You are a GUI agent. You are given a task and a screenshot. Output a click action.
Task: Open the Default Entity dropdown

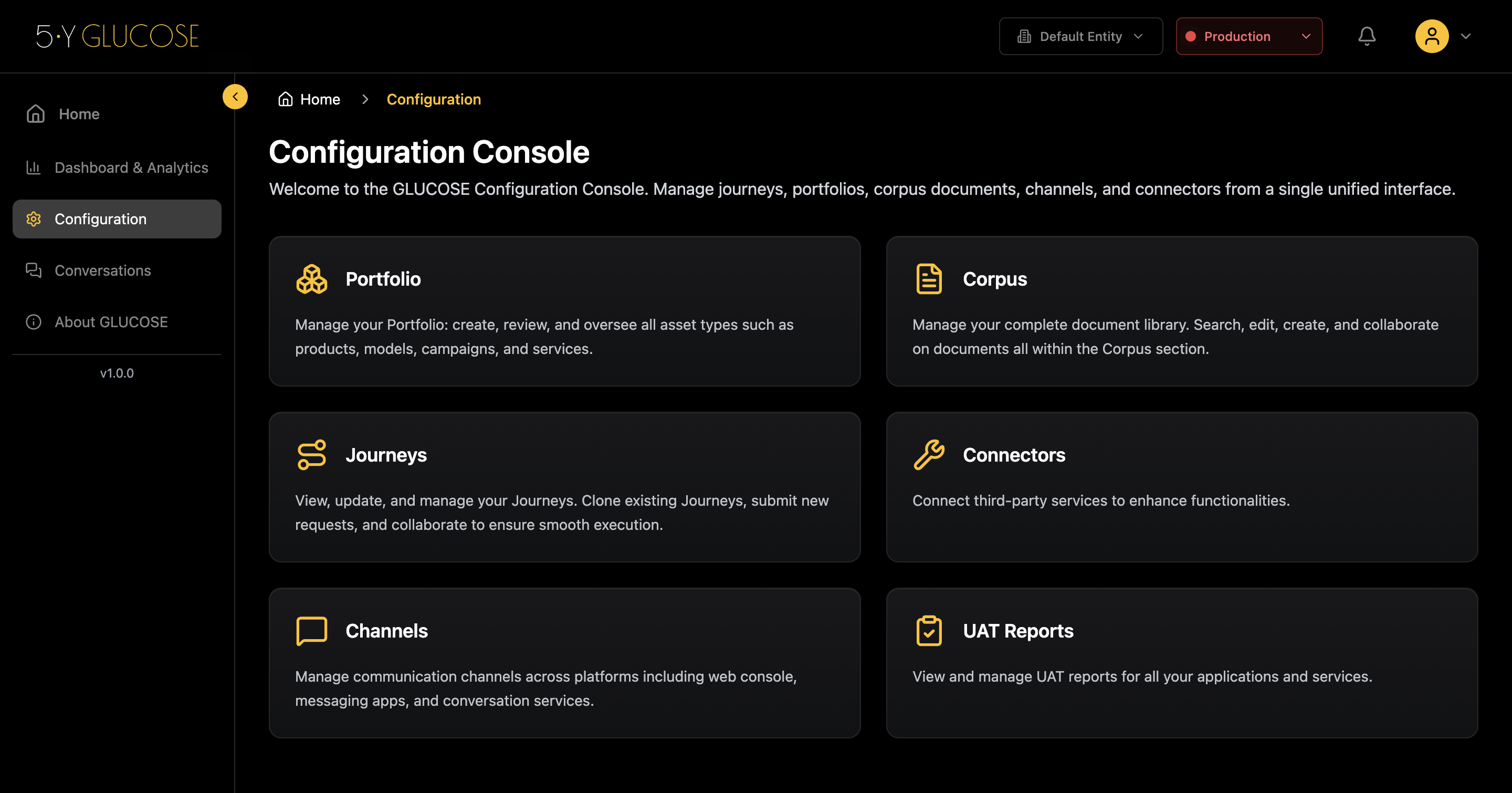click(1080, 36)
